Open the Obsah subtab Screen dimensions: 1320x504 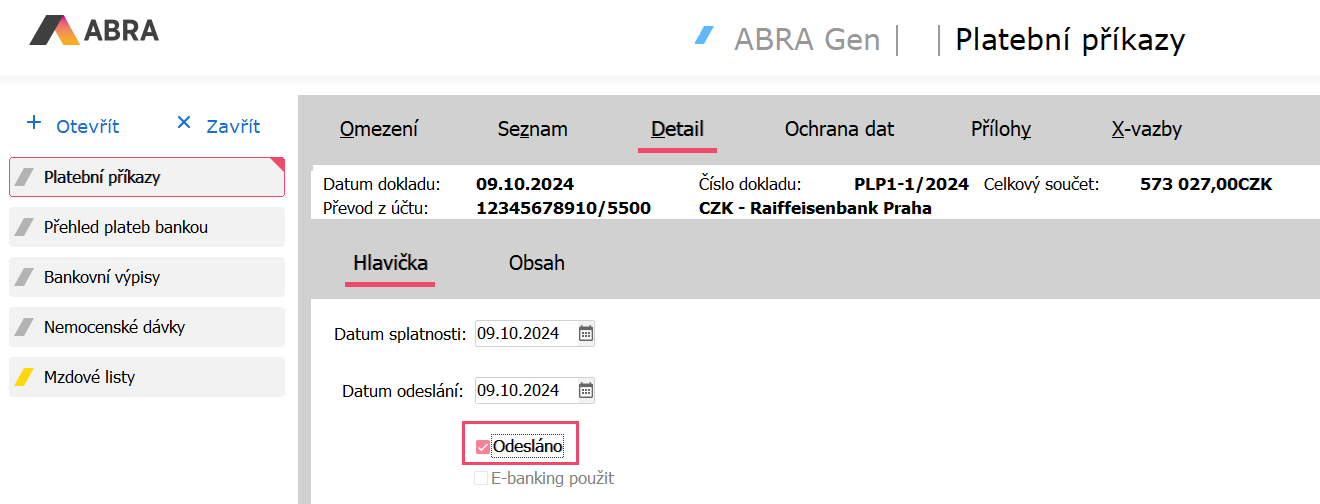[x=536, y=263]
